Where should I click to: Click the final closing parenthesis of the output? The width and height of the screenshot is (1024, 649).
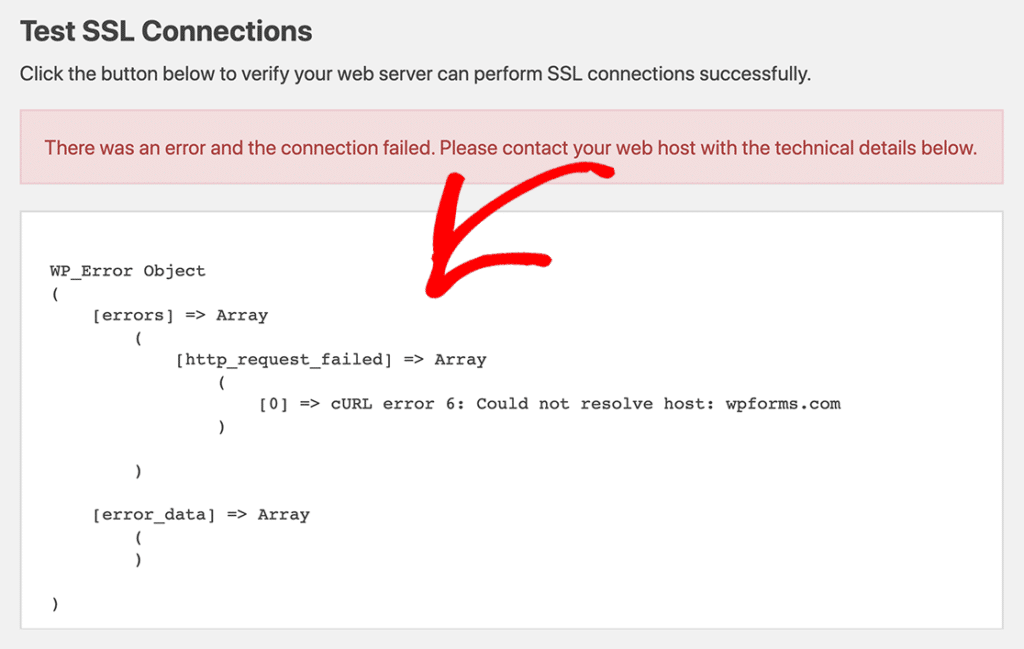[54, 604]
